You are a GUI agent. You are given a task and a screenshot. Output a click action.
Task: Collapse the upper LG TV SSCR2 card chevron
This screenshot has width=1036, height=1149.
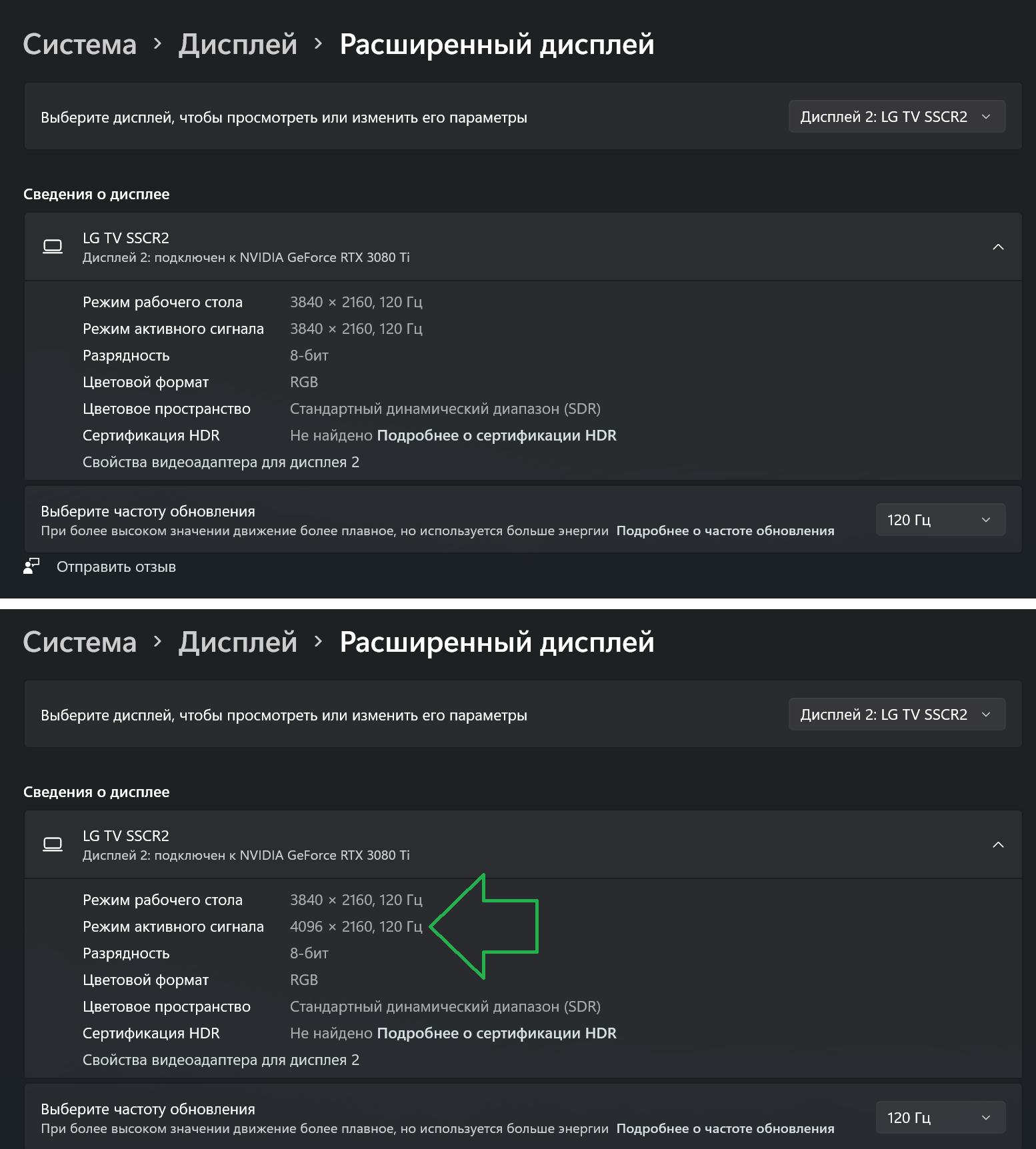(x=998, y=247)
